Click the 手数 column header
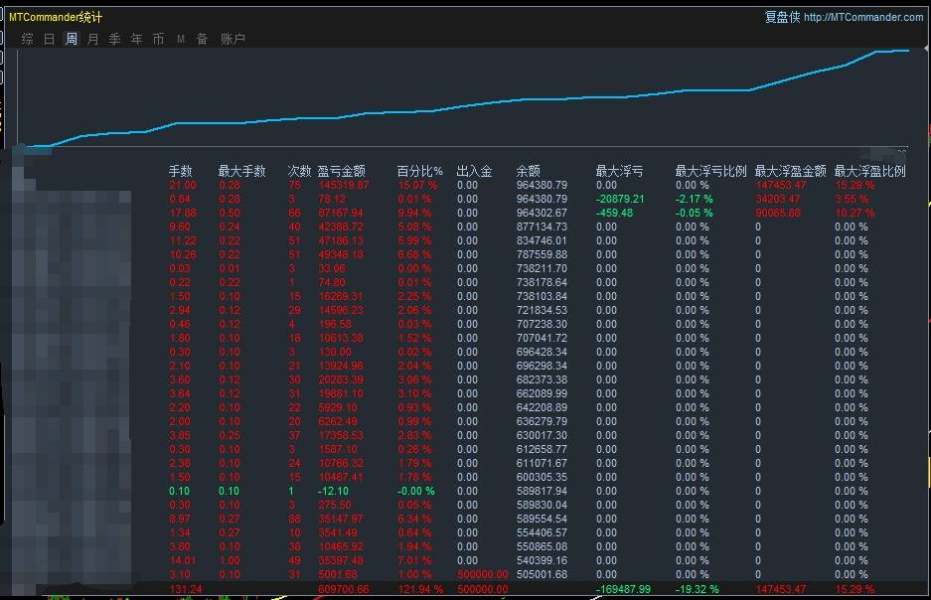The width and height of the screenshot is (931, 600). click(181, 171)
